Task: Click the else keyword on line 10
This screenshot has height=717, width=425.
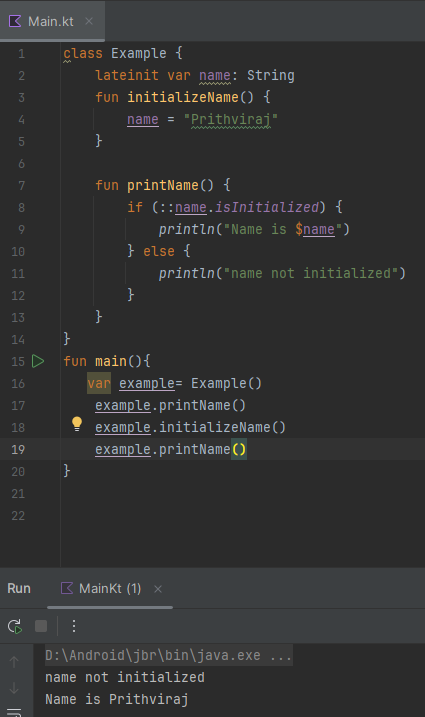Action: tap(159, 251)
